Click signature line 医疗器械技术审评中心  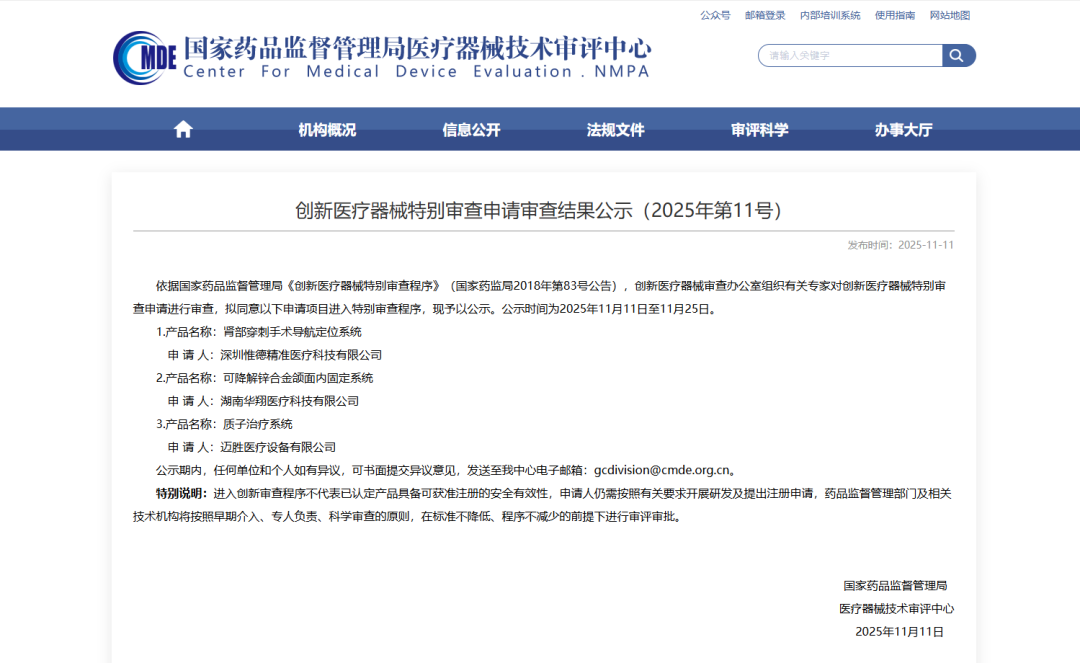click(x=896, y=609)
